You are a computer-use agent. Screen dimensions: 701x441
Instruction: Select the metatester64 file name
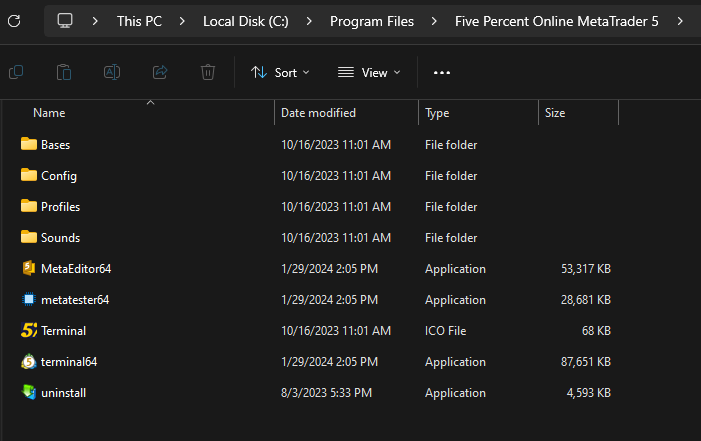75,300
